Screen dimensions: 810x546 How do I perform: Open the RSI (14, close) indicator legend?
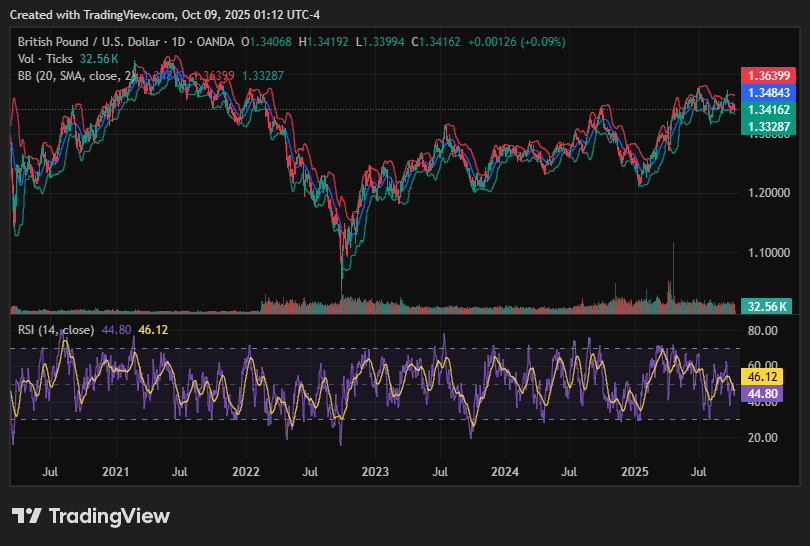coord(56,329)
